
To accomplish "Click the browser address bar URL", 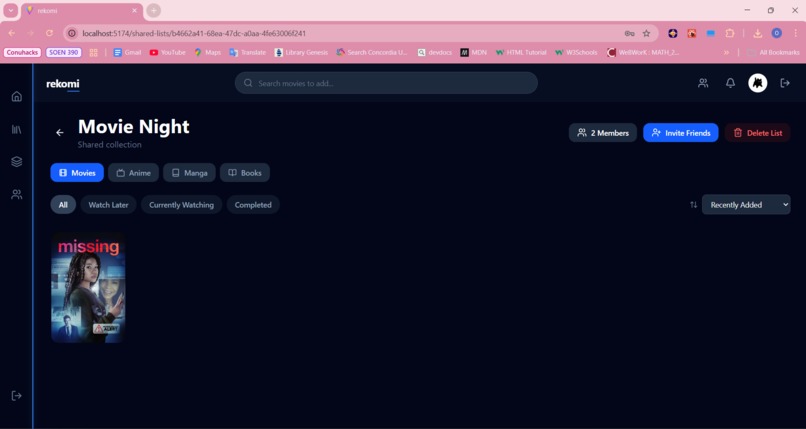I will point(194,33).
